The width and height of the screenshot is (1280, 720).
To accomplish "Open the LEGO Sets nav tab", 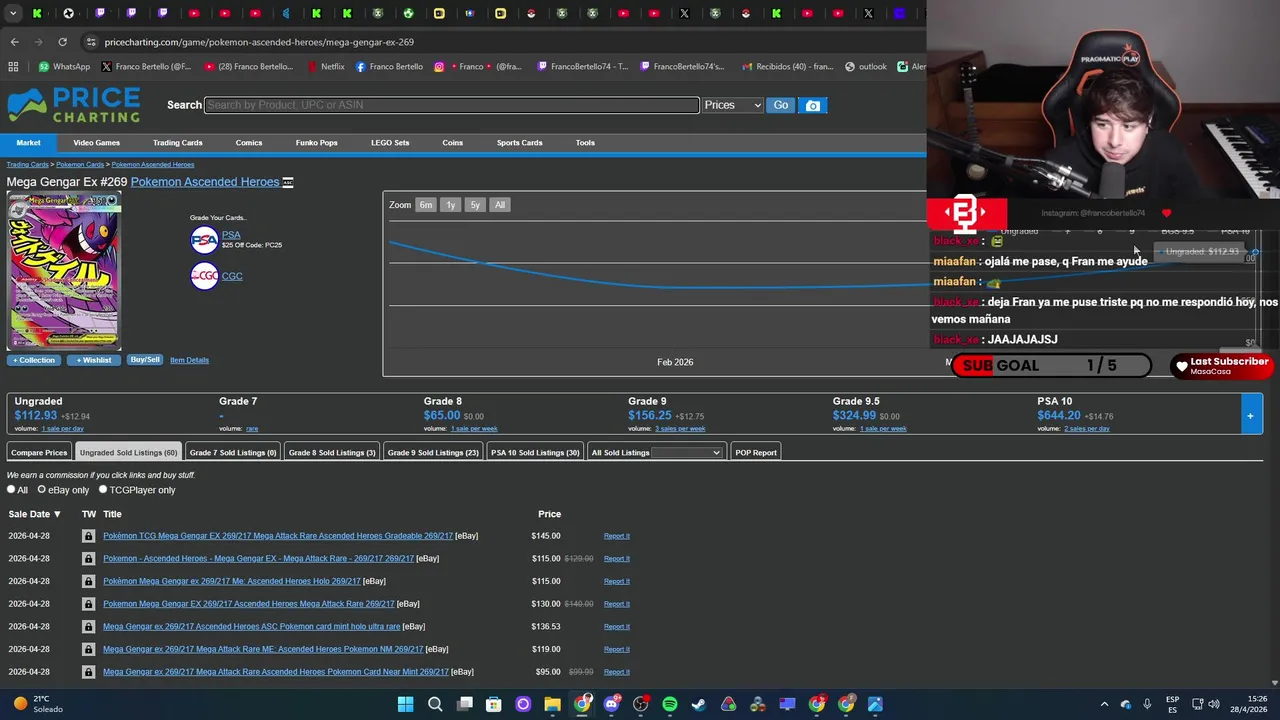I will coord(390,143).
